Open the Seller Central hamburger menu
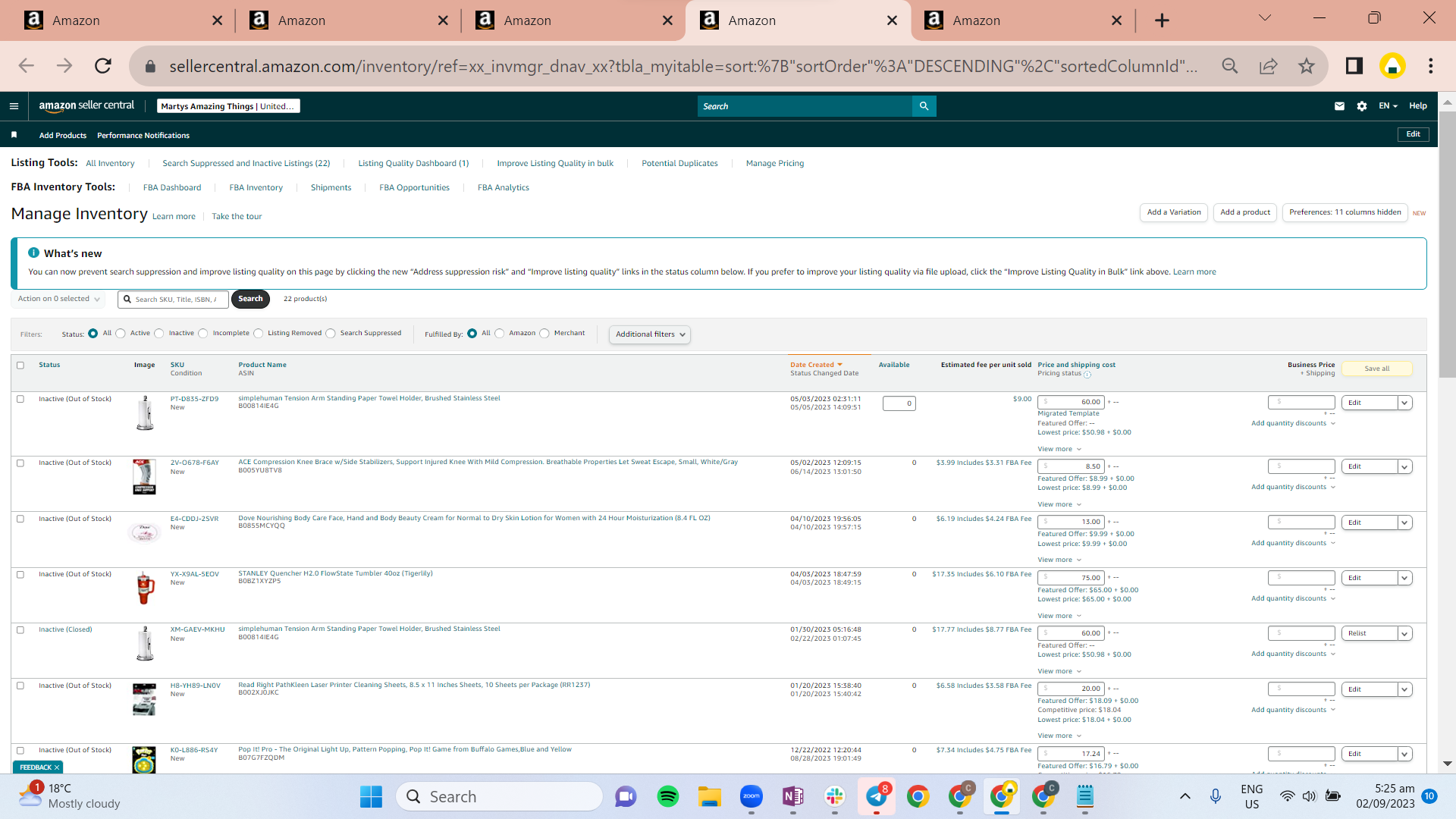Viewport: 1456px width, 819px height. coord(14,106)
